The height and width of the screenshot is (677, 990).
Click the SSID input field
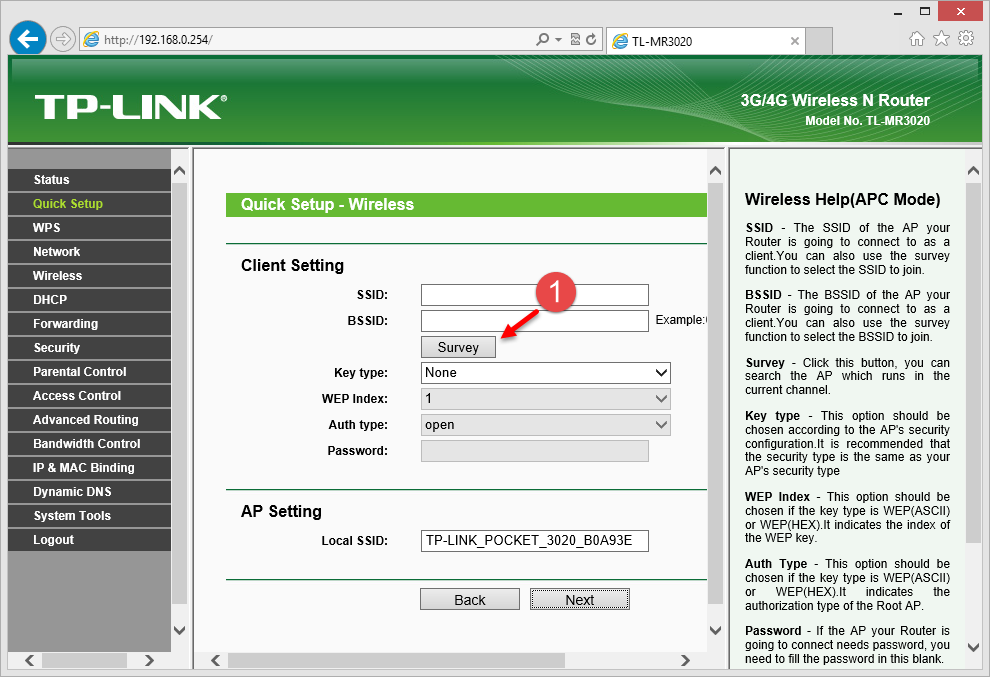[x=535, y=295]
